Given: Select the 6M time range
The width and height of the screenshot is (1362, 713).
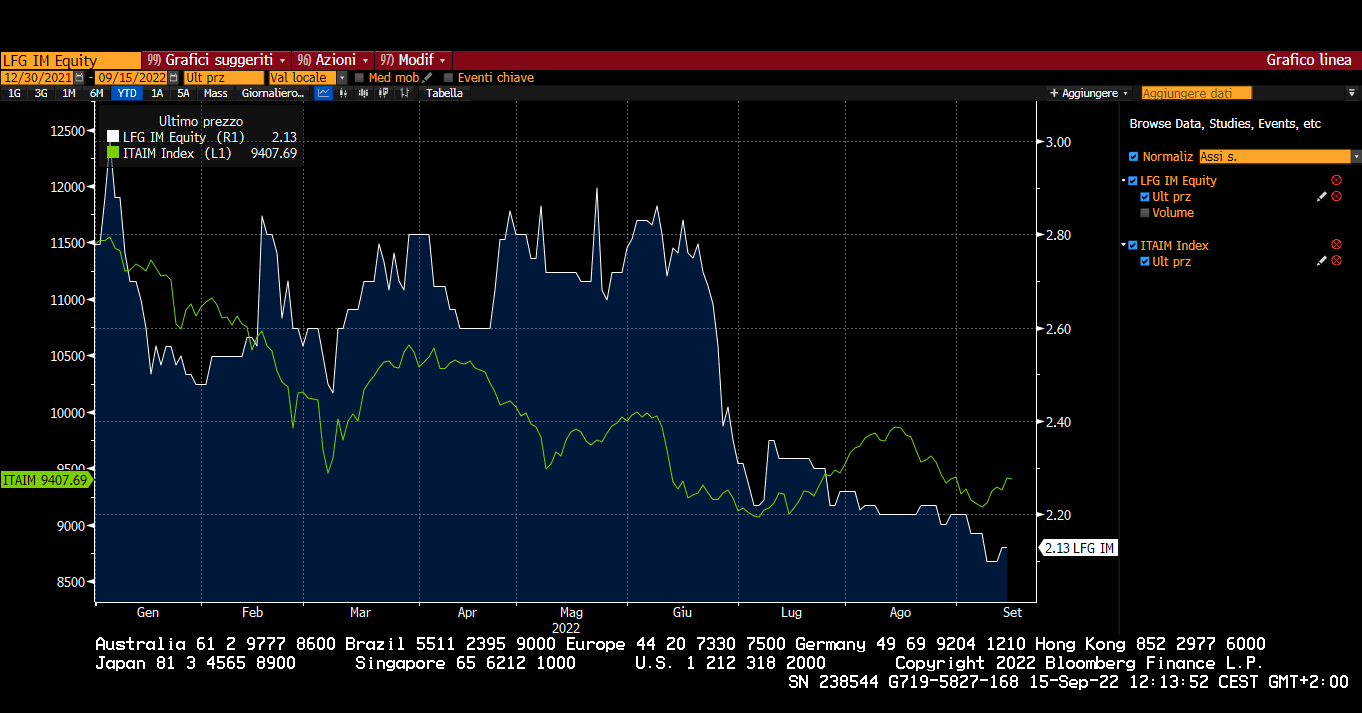Looking at the screenshot, I should tap(96, 93).
